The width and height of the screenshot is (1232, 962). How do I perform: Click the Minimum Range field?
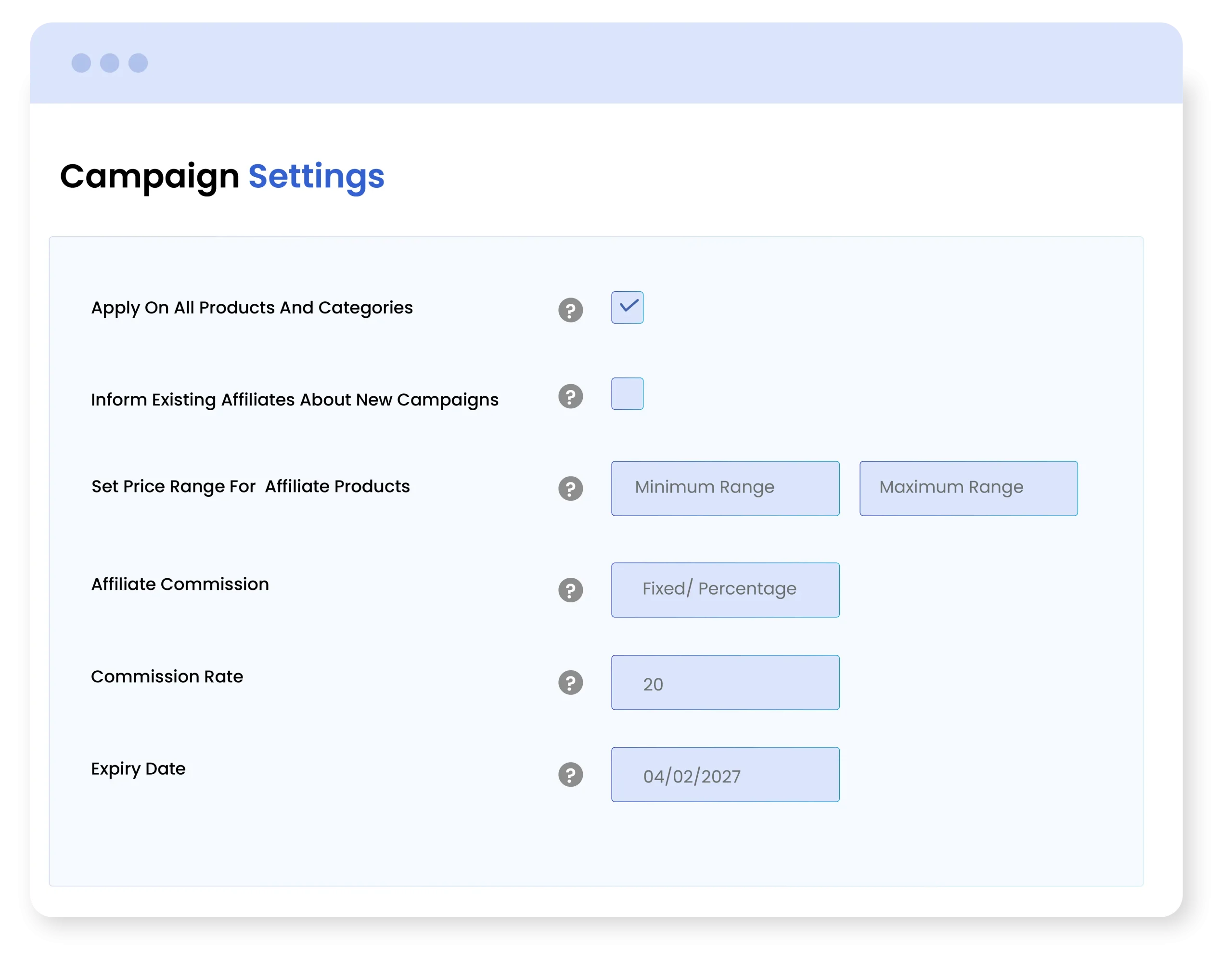coord(725,488)
